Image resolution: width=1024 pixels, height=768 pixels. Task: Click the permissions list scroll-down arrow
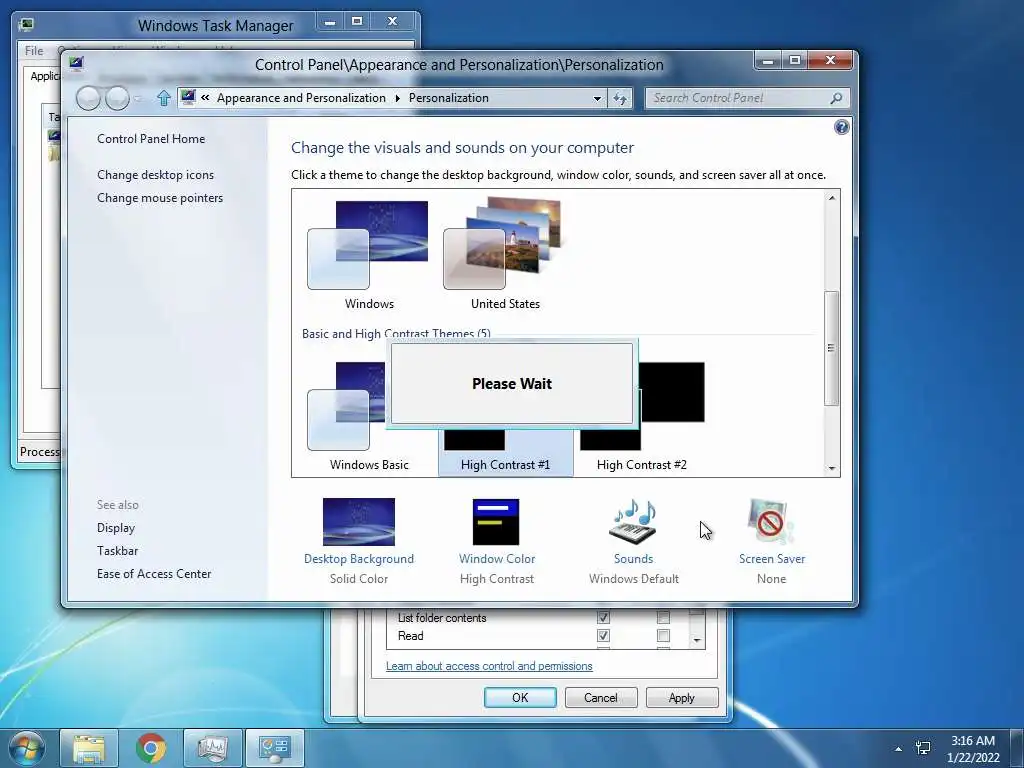coord(697,641)
